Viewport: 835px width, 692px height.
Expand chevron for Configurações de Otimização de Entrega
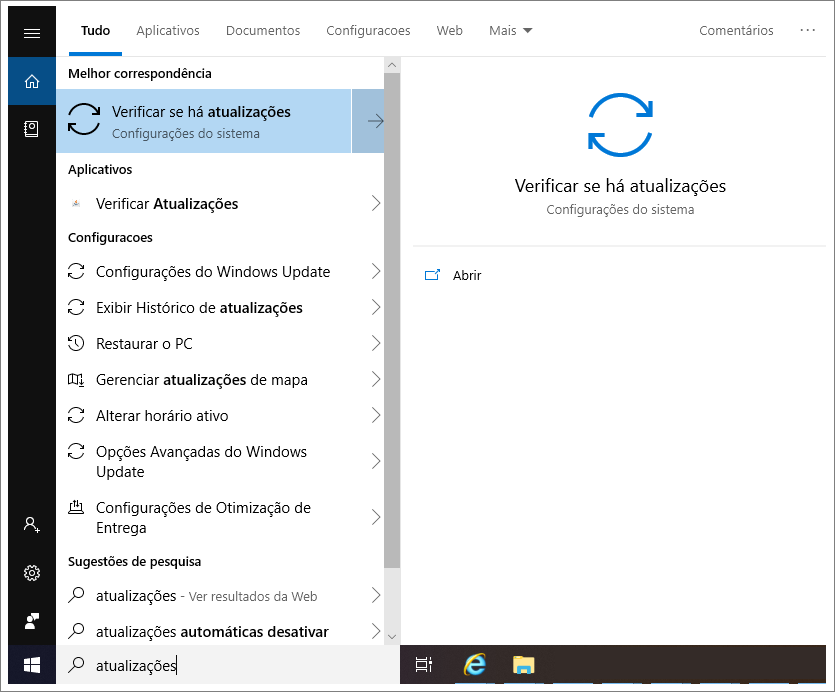[376, 517]
